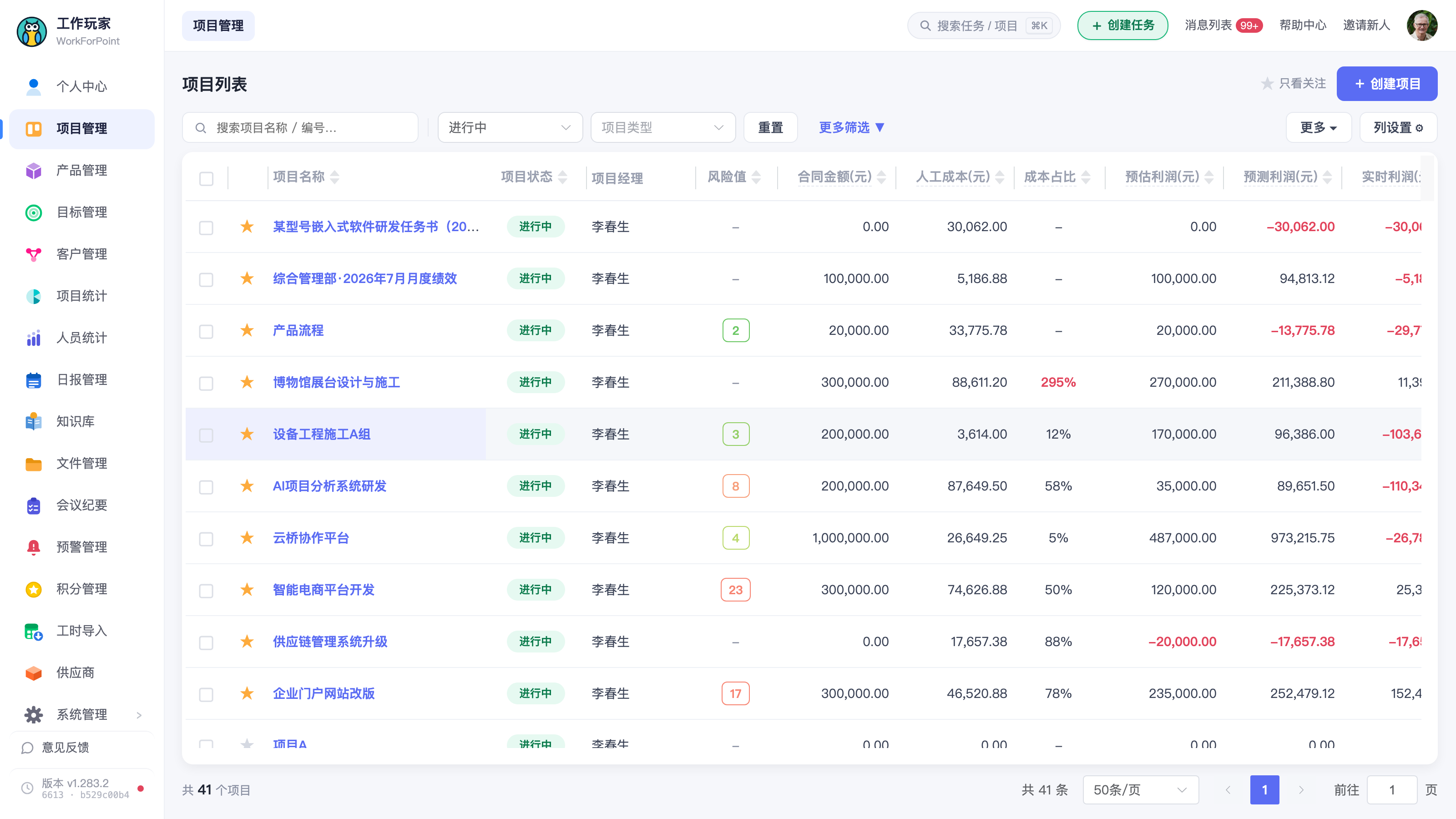The height and width of the screenshot is (819, 1456).
Task: Open 帮助中心 in the top bar
Action: [x=1303, y=25]
